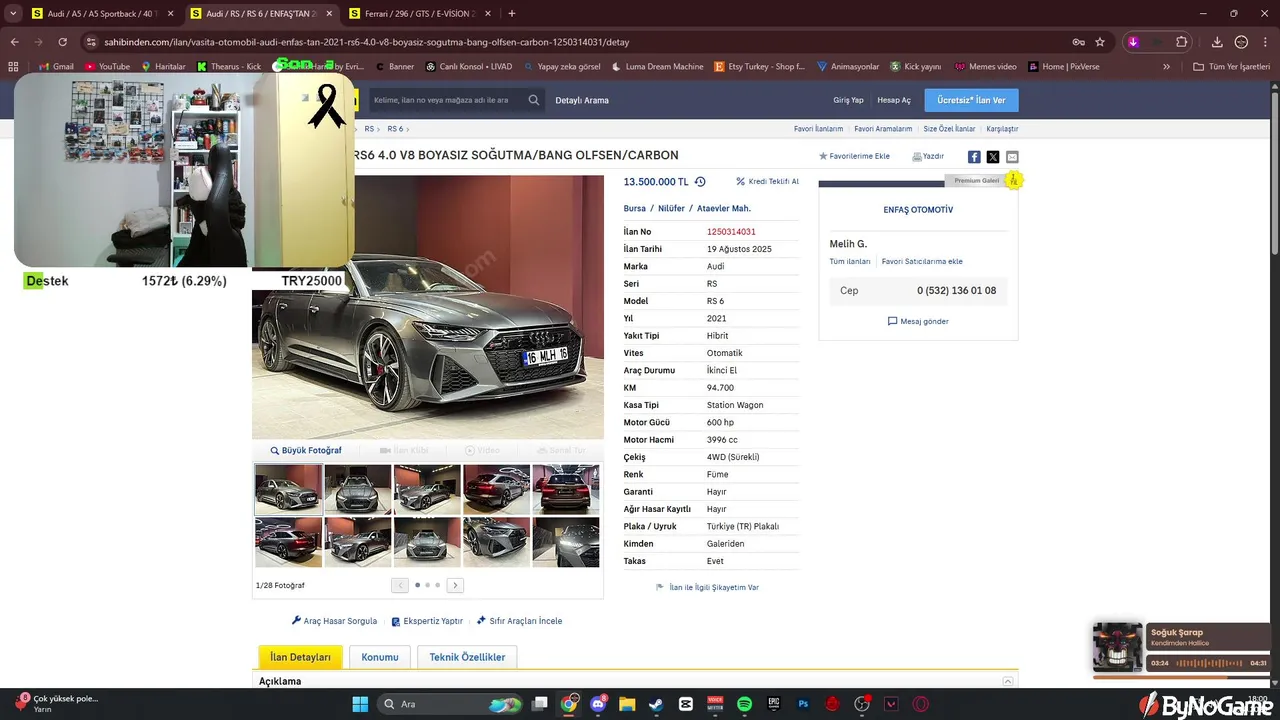The image size is (1280, 720).
Task: Open Opera GX from the taskbar
Action: [920, 704]
